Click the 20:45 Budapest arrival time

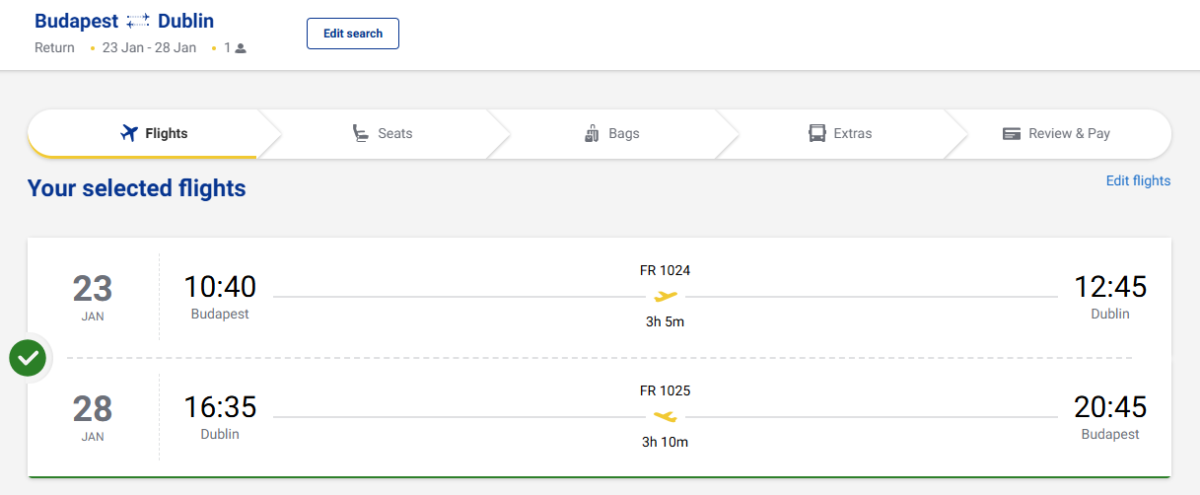point(1110,408)
